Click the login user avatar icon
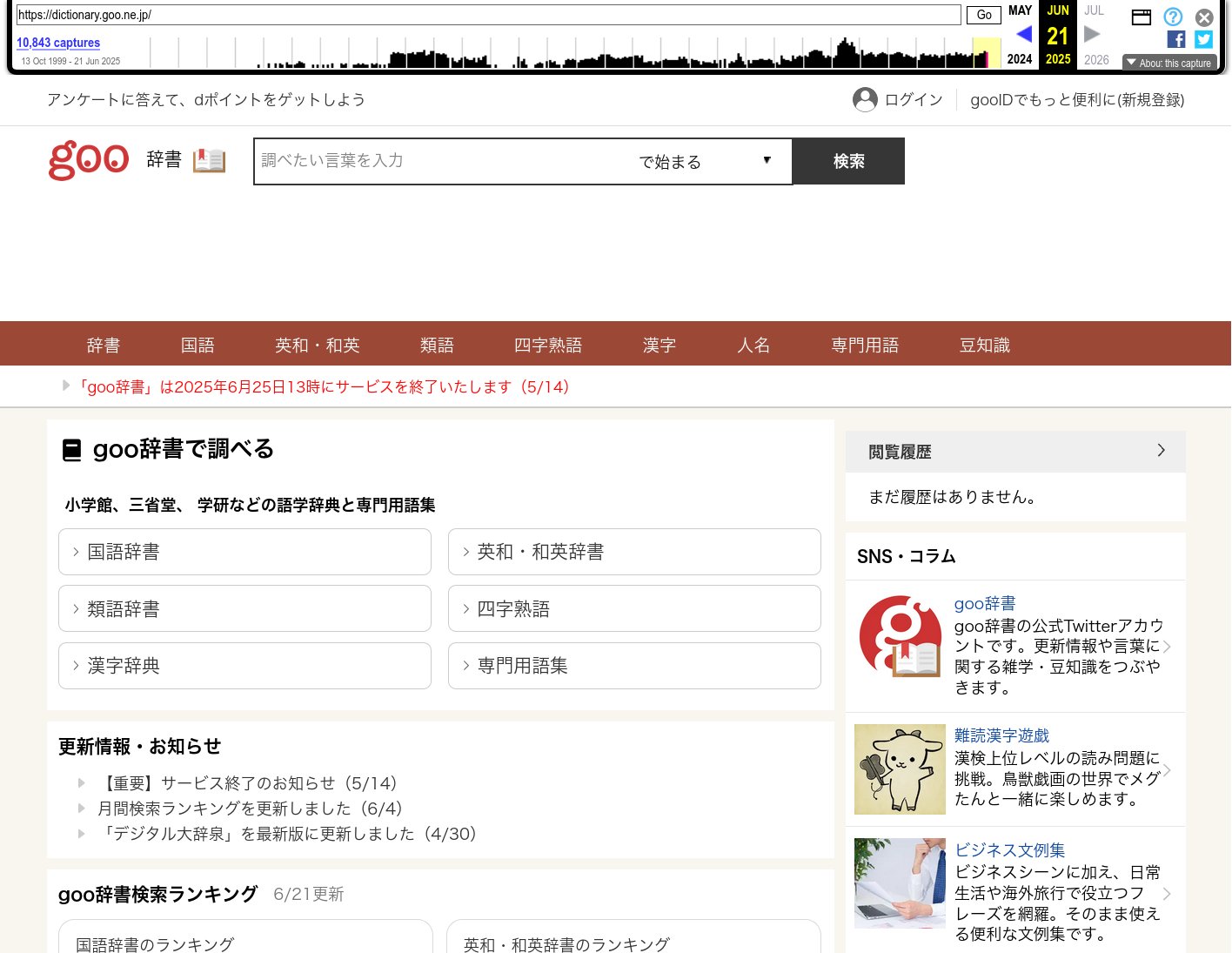This screenshot has width=1232, height=953. pos(865,100)
